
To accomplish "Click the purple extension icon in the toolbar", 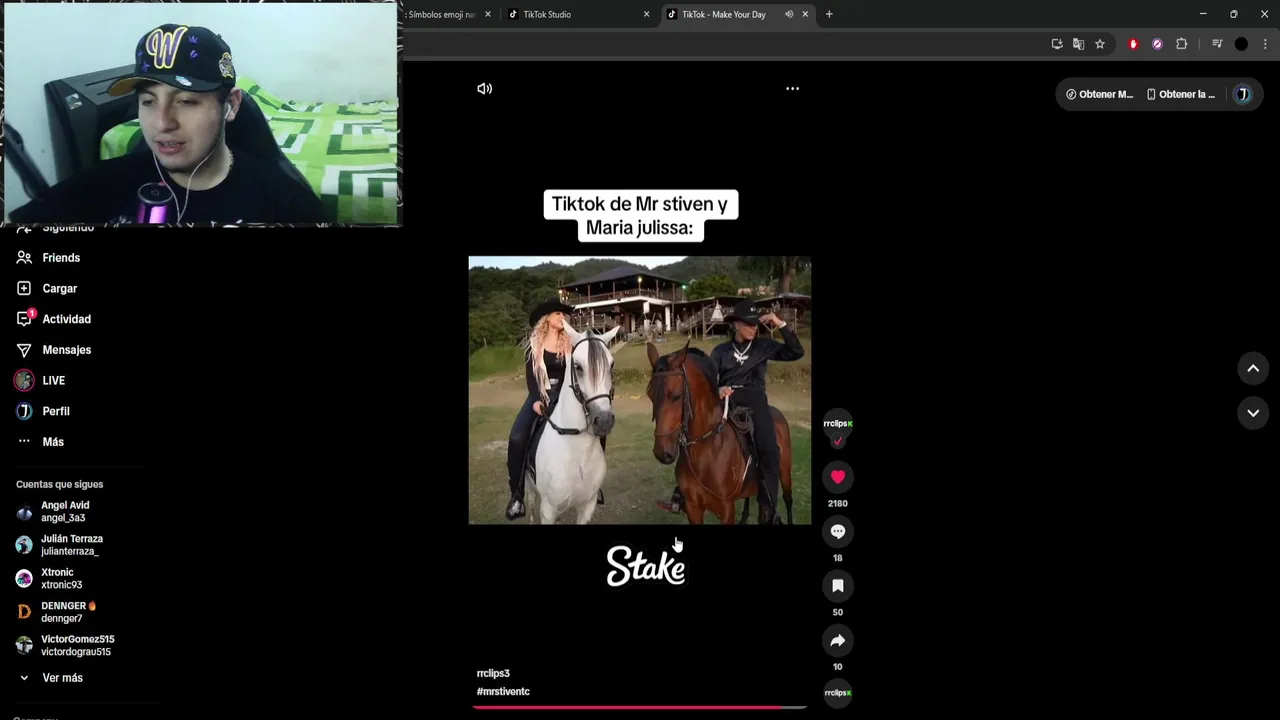I will click(x=1157, y=44).
